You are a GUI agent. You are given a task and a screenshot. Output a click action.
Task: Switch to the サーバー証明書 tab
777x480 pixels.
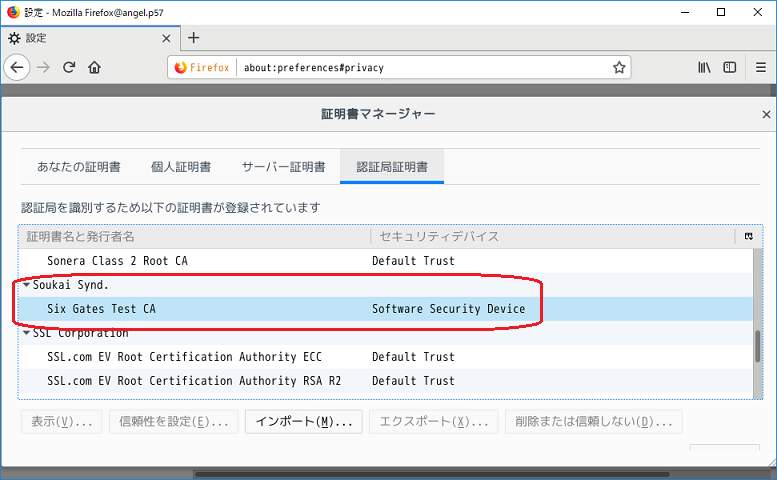click(x=283, y=167)
